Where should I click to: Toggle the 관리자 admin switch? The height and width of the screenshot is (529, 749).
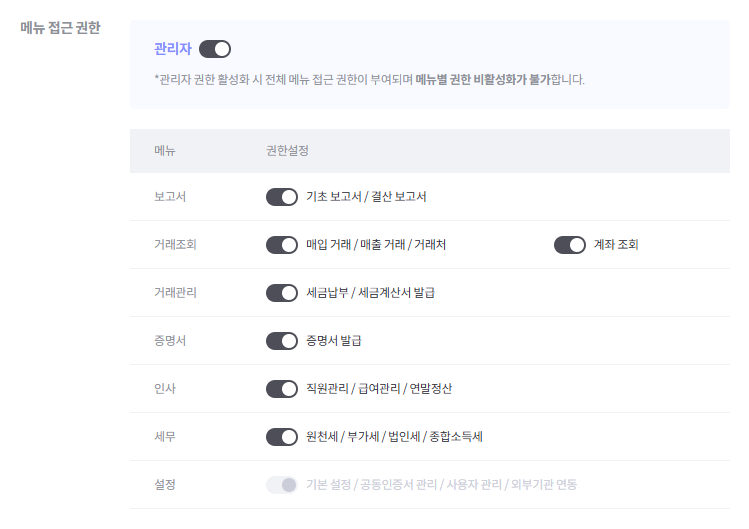[215, 49]
